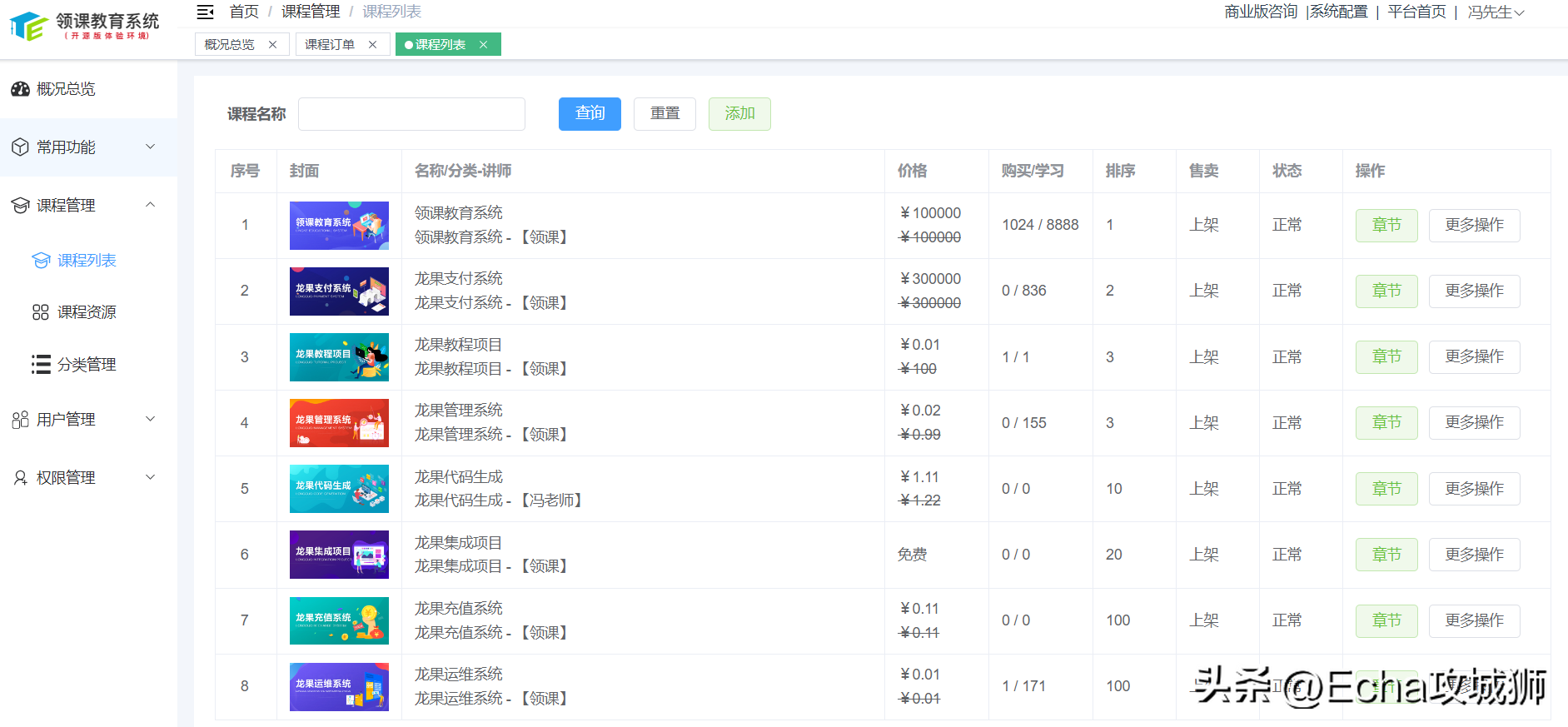Open 课程资源 in the sidebar
Viewport: 1568px width, 727px height.
click(x=87, y=312)
